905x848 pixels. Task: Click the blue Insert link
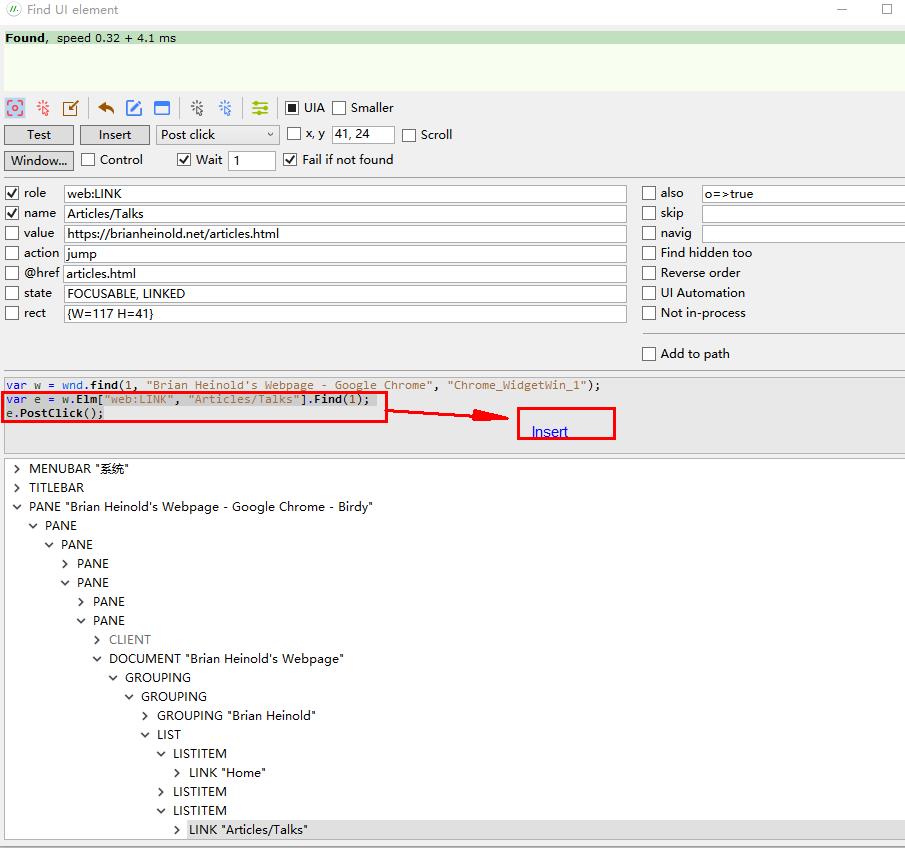click(550, 432)
